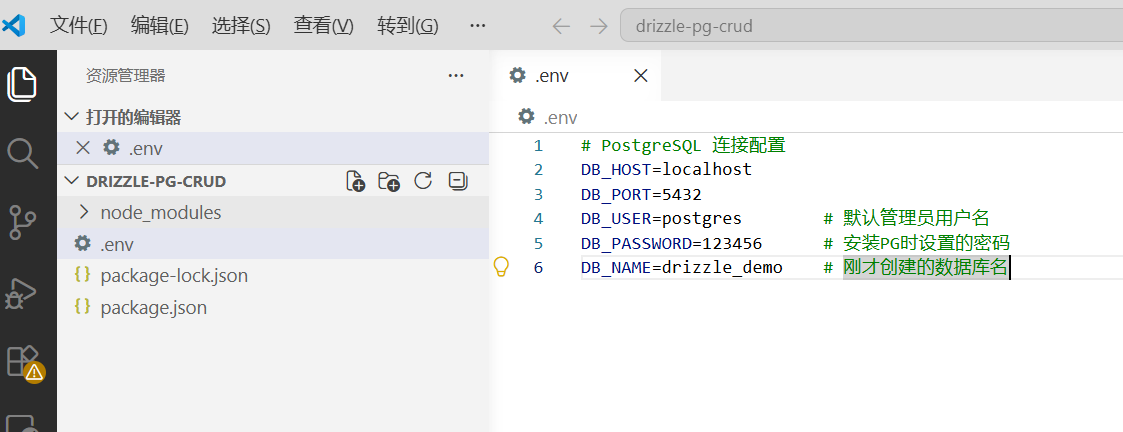Open the 转到(G) menu
The image size is (1123, 432).
(407, 26)
